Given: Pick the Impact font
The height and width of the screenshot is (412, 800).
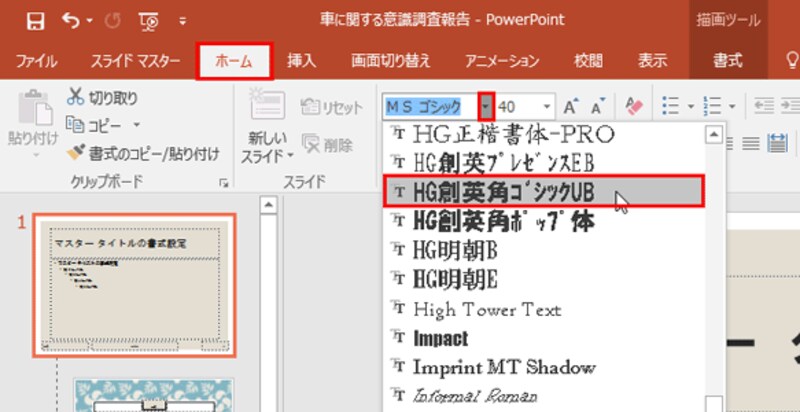Looking at the screenshot, I should coord(544,338).
